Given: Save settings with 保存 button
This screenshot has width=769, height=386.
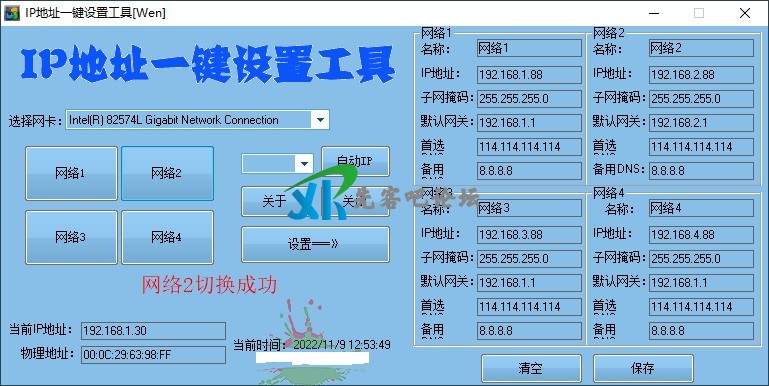Looking at the screenshot, I should point(643,368).
